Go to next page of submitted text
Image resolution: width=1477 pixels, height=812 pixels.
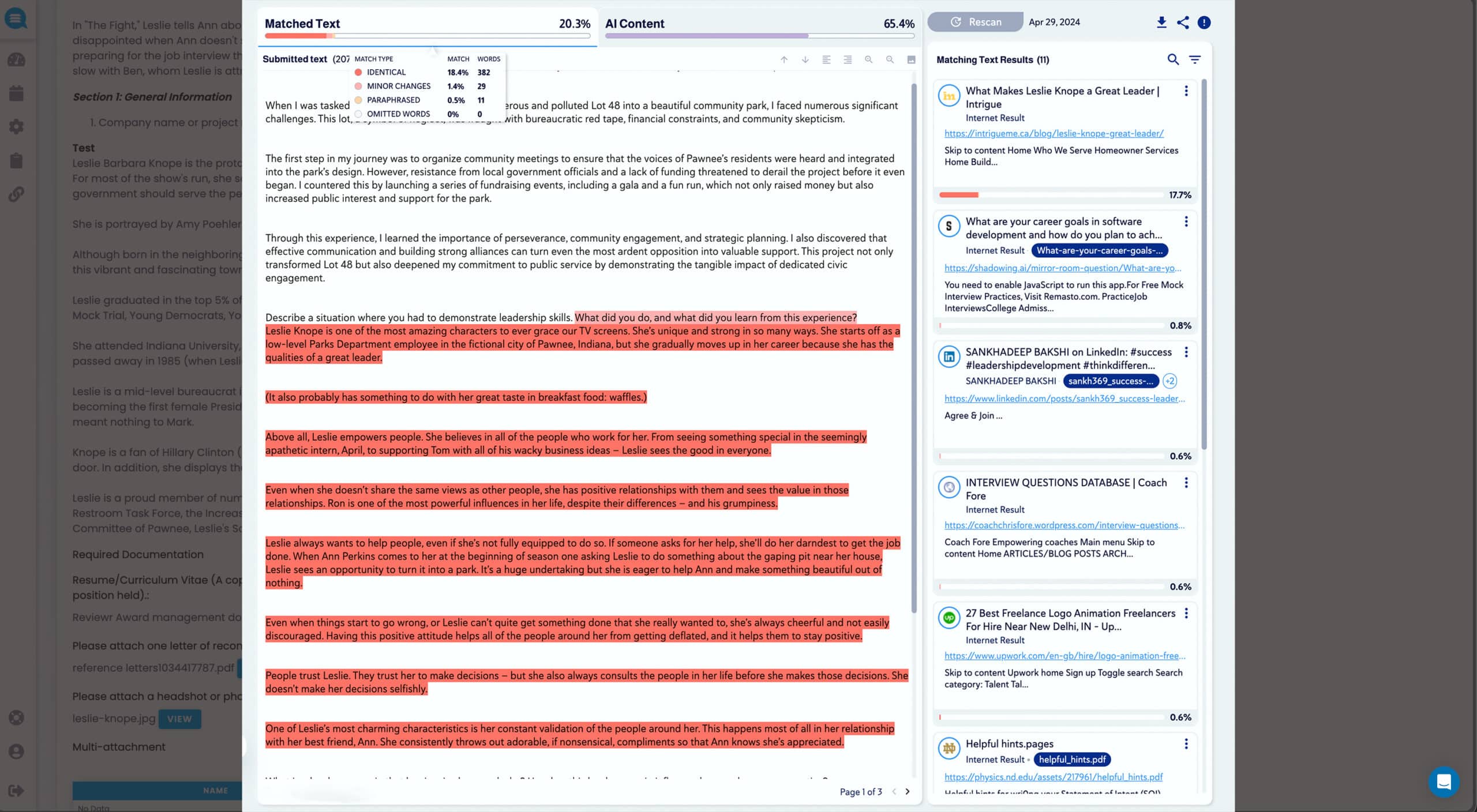pyautogui.click(x=908, y=792)
